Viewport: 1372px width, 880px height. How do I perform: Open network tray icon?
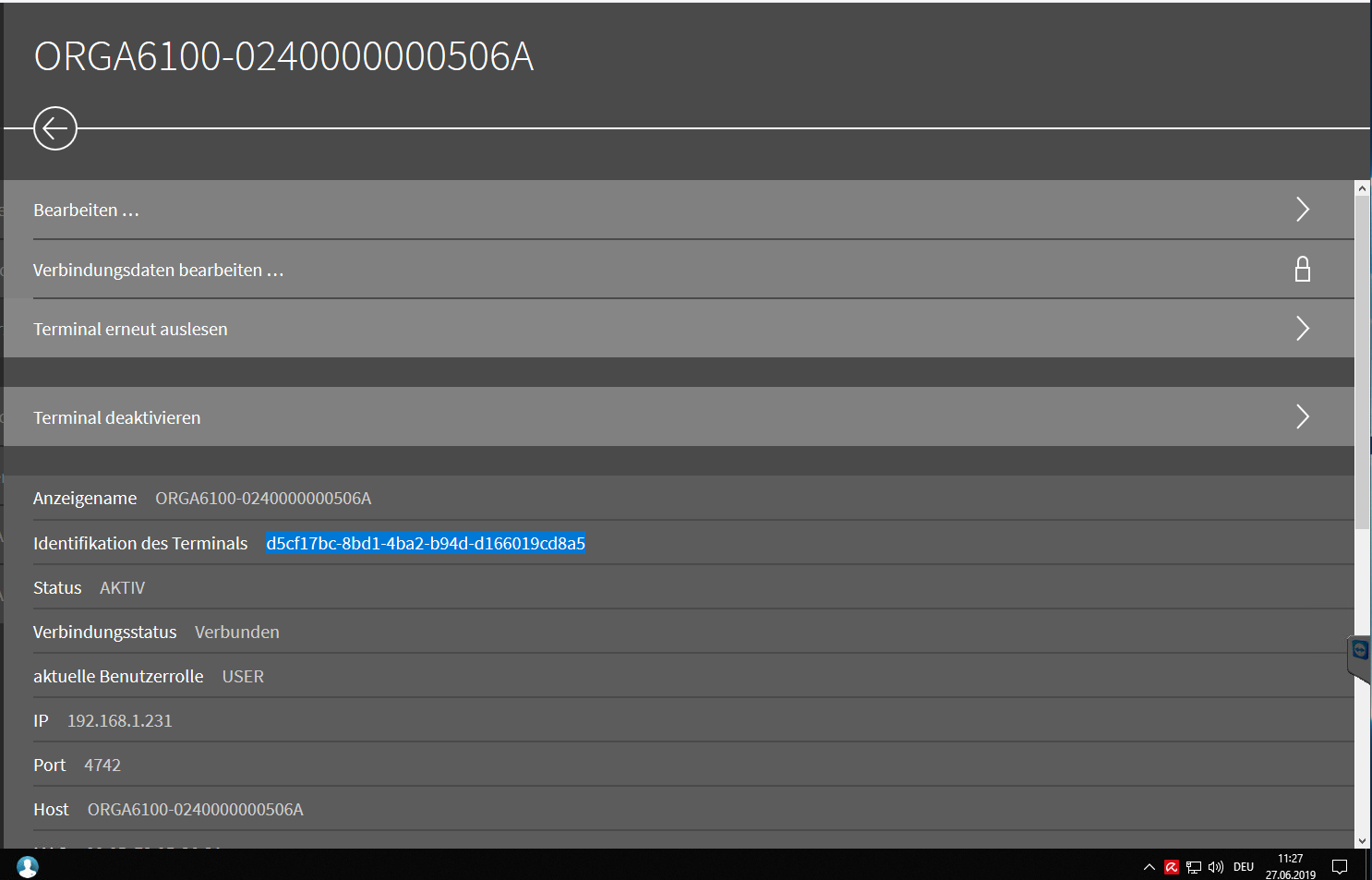(x=1194, y=867)
